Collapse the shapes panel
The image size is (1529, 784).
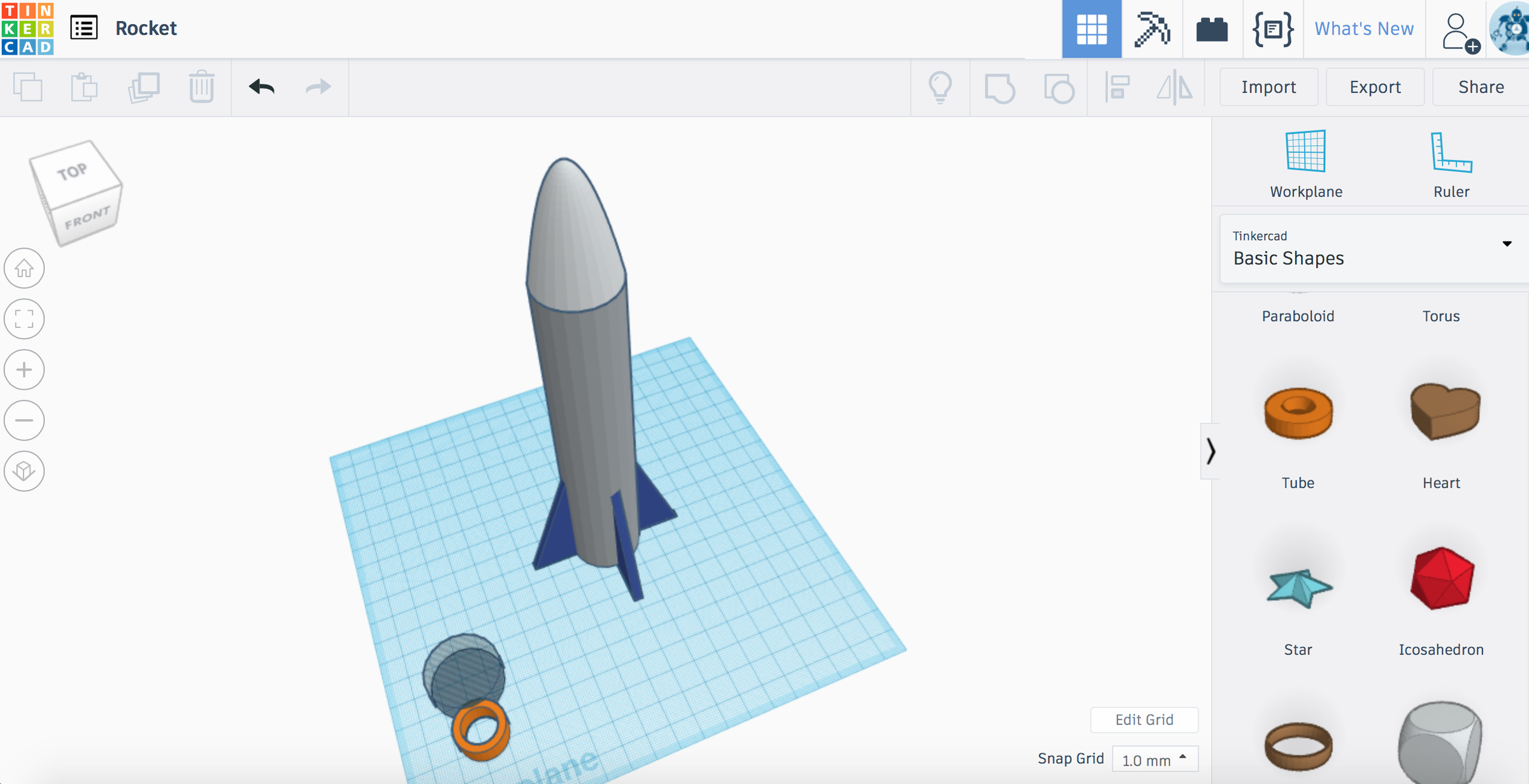[x=1210, y=452]
